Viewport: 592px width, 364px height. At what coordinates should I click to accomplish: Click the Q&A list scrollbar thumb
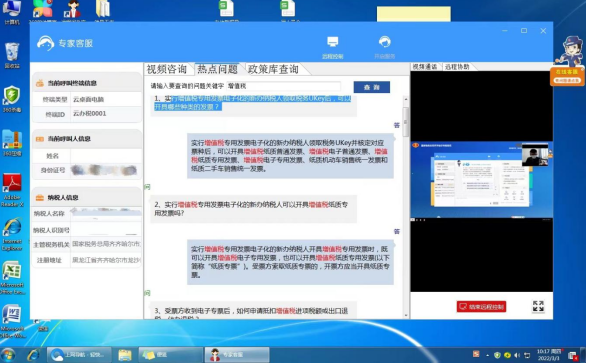coord(406,122)
